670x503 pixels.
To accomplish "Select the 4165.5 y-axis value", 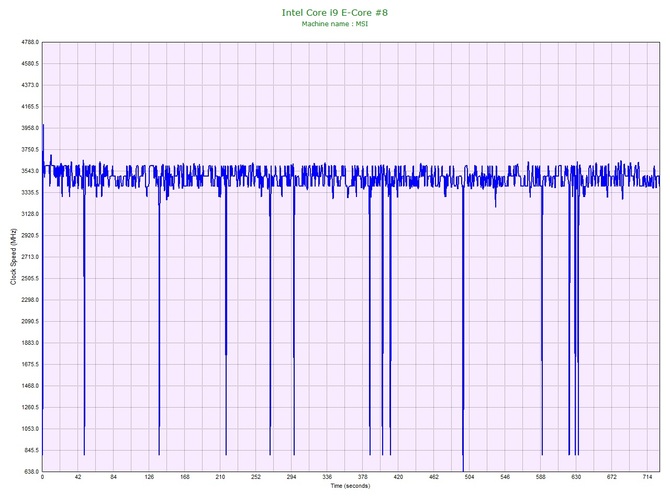I will pos(30,107).
